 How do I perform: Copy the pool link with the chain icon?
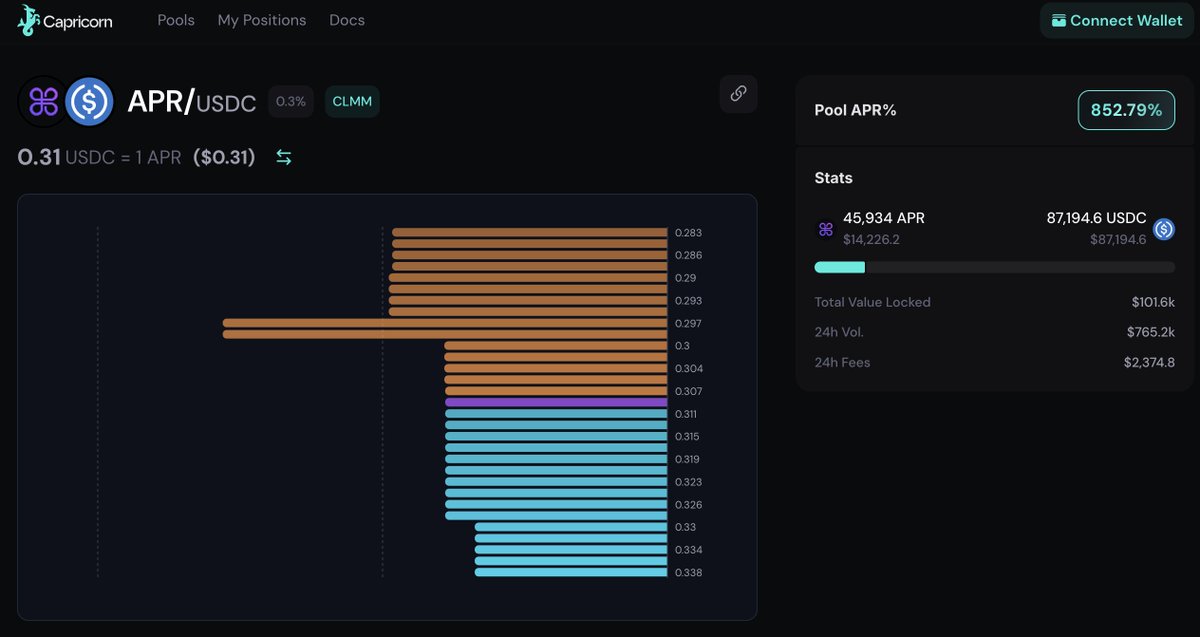(738, 94)
